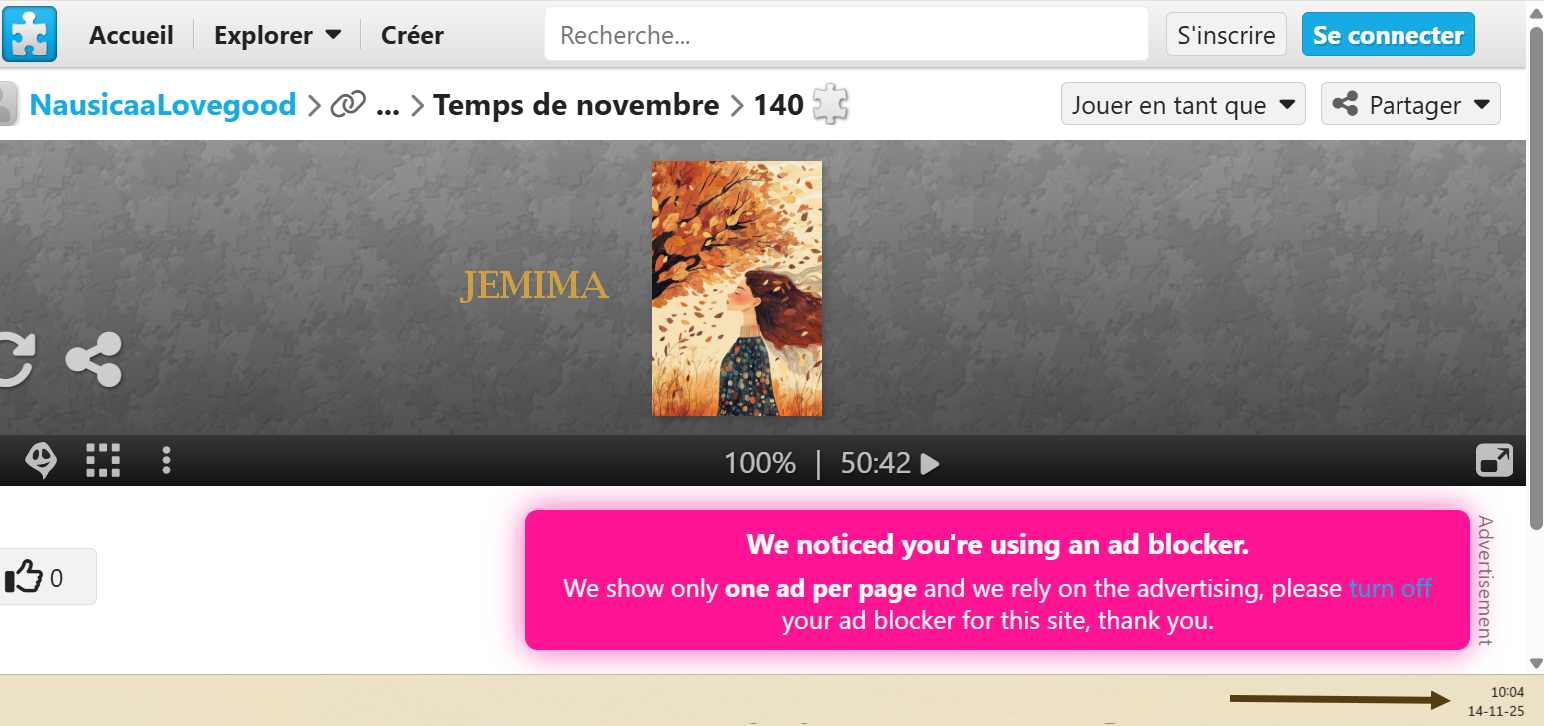Click the Se connecter button
This screenshot has width=1544, height=726.
pyautogui.click(x=1388, y=35)
